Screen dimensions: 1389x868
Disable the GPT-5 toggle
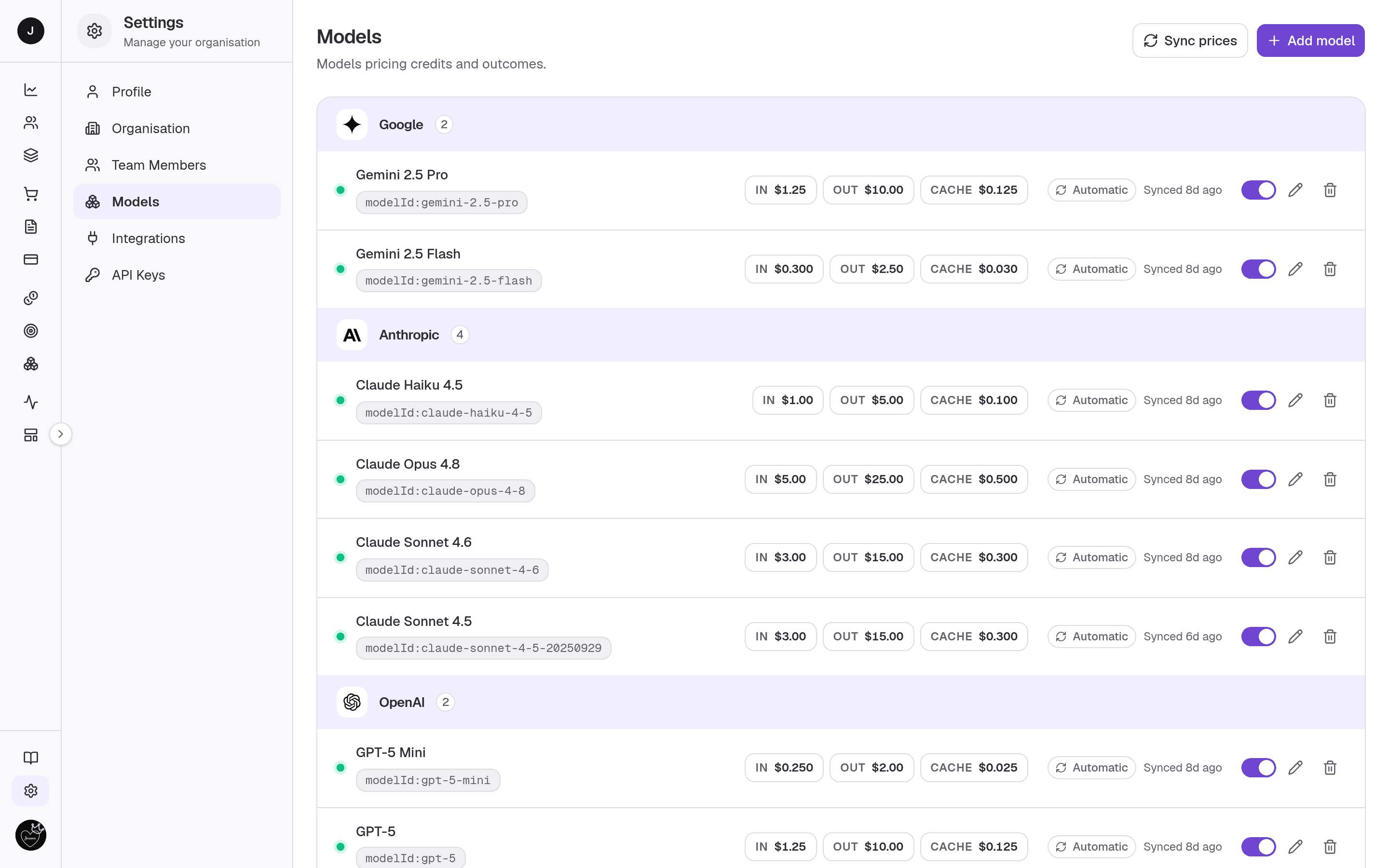point(1258,847)
